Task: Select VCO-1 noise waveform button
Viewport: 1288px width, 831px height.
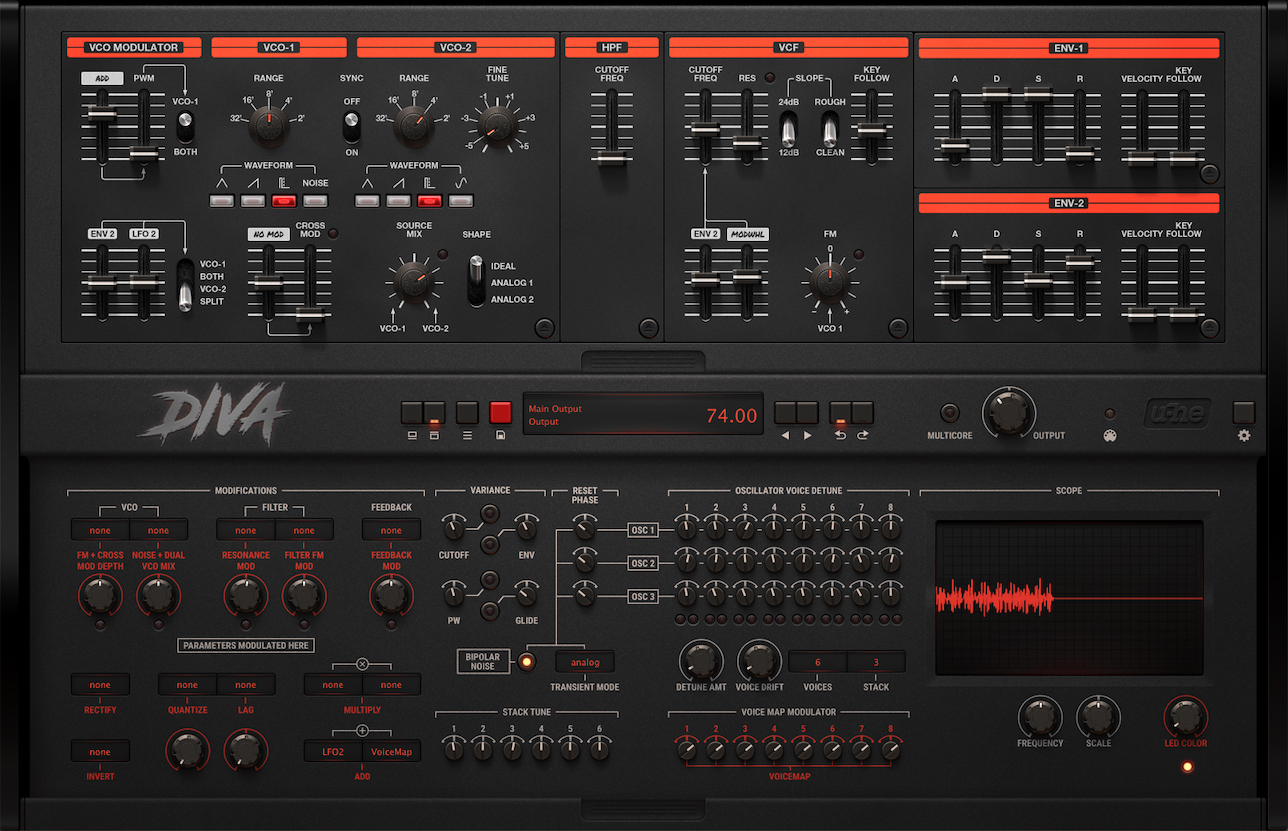Action: (315, 201)
